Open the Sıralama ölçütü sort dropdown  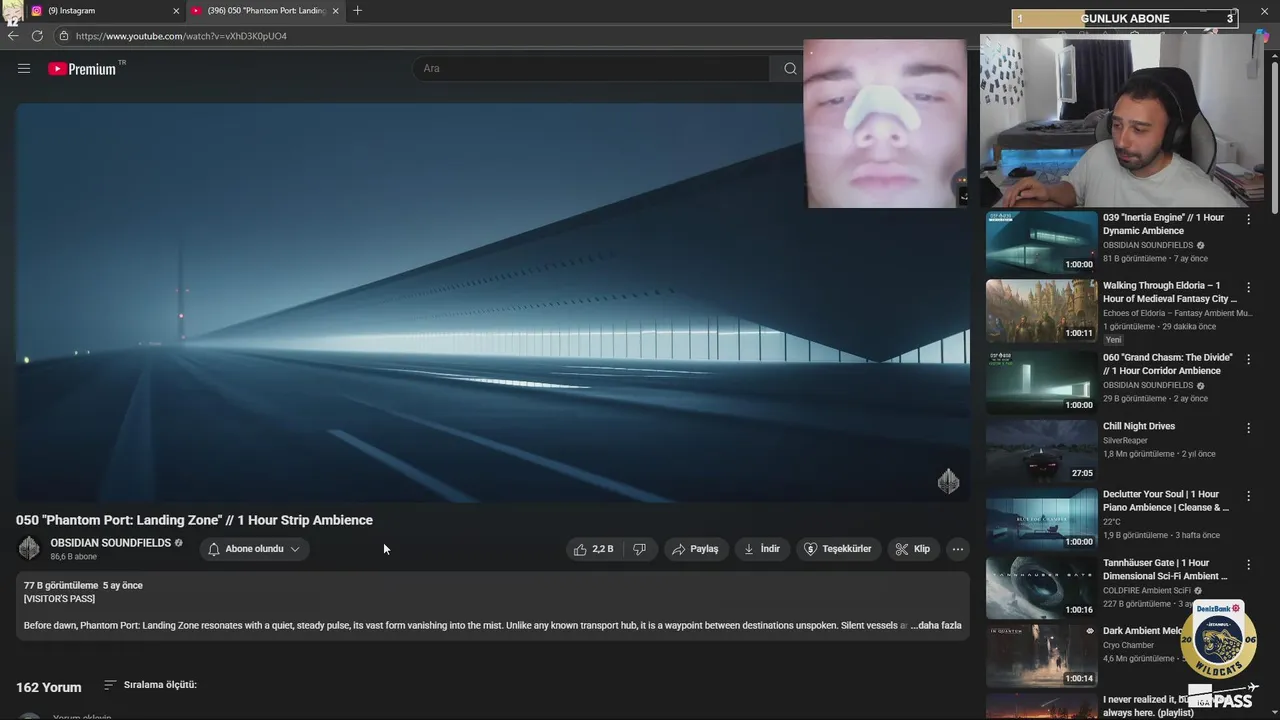150,685
